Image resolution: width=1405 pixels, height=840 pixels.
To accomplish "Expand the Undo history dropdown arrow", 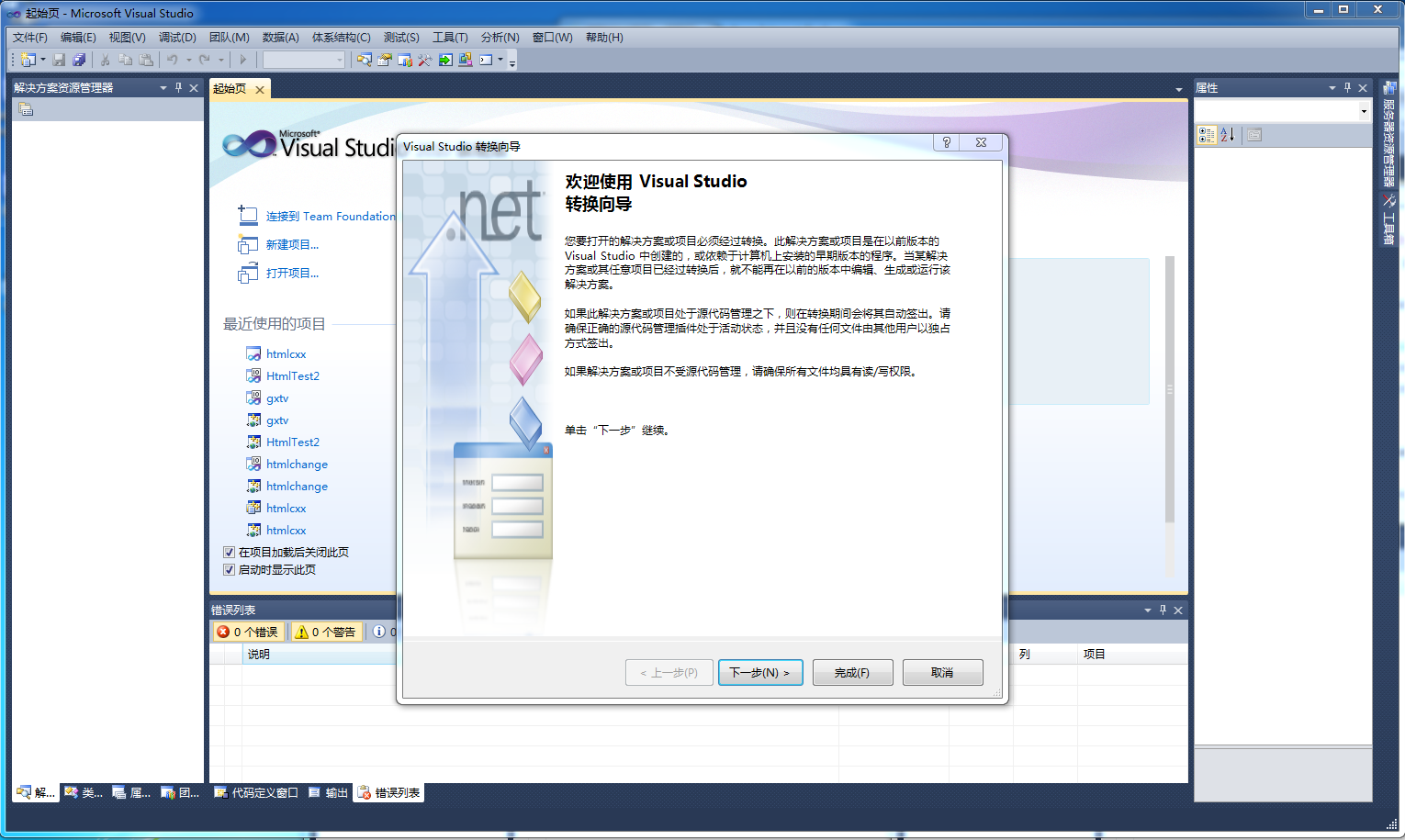I will [188, 60].
